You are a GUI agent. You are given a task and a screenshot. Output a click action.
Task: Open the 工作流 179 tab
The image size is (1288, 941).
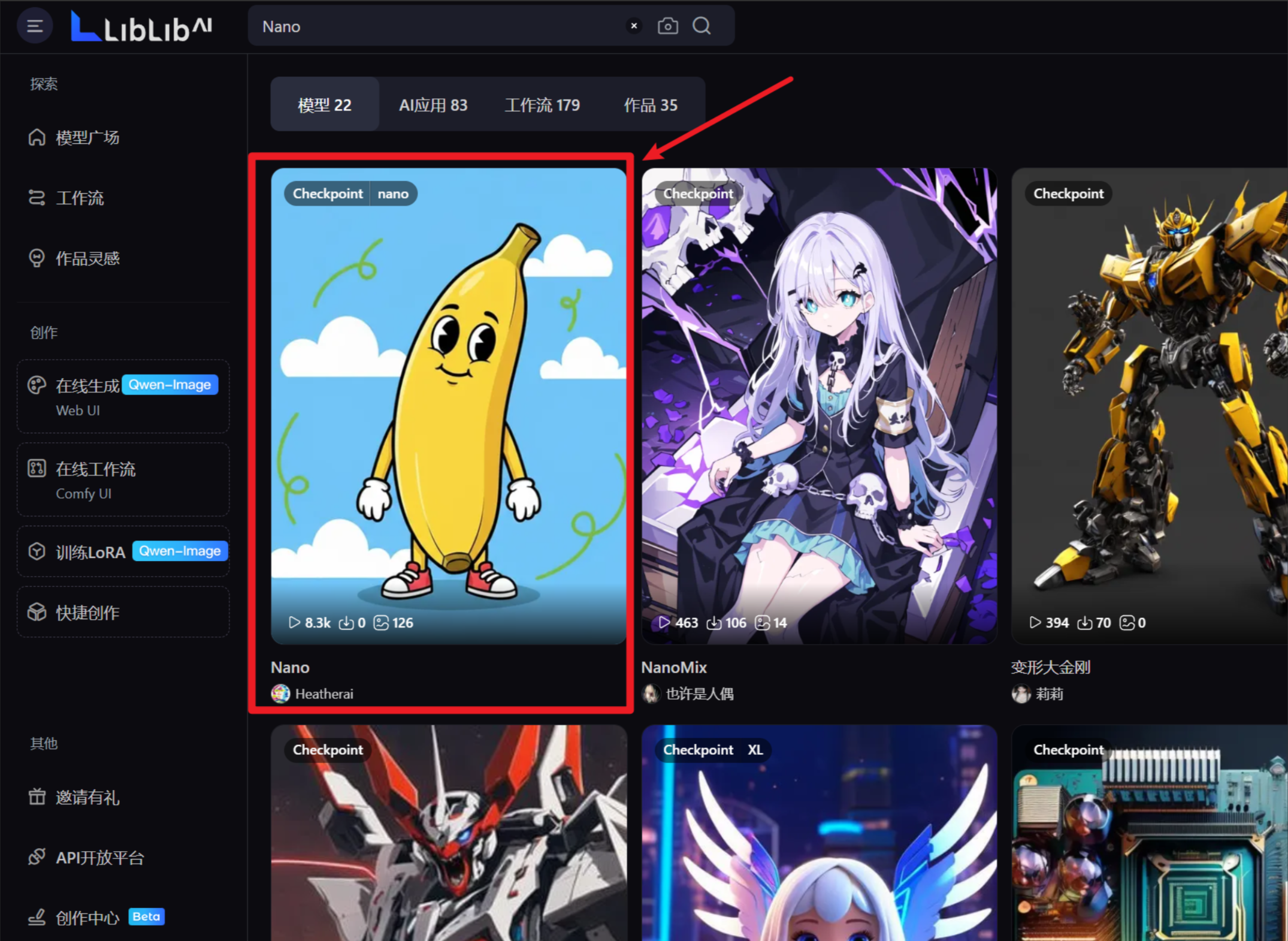coord(542,105)
